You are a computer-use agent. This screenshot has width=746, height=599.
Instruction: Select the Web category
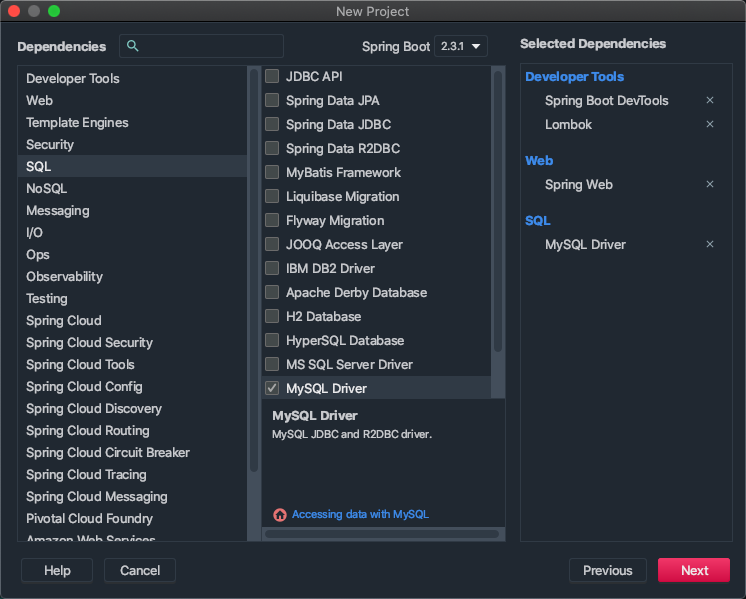tap(132, 100)
